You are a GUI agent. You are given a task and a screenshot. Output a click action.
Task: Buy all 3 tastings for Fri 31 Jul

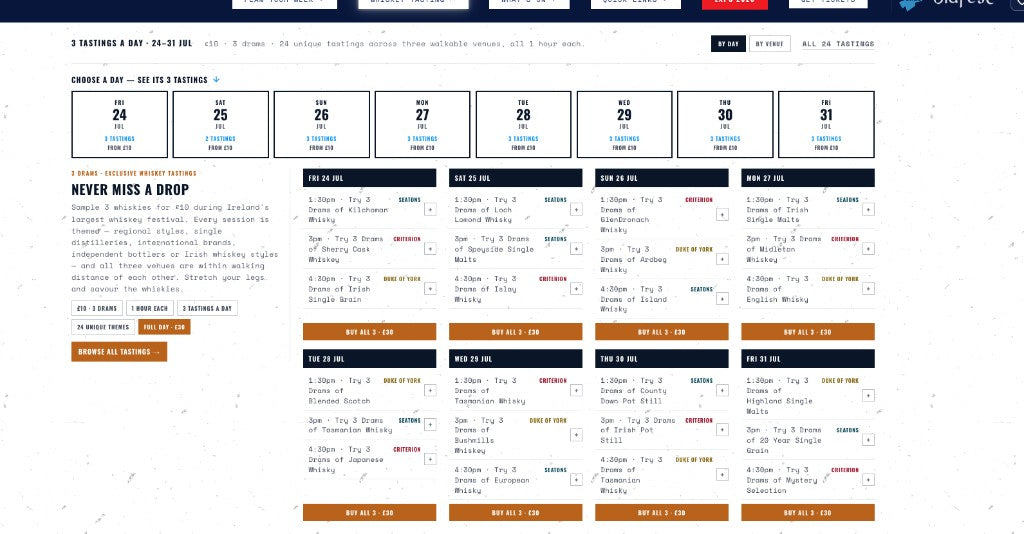[x=808, y=512]
